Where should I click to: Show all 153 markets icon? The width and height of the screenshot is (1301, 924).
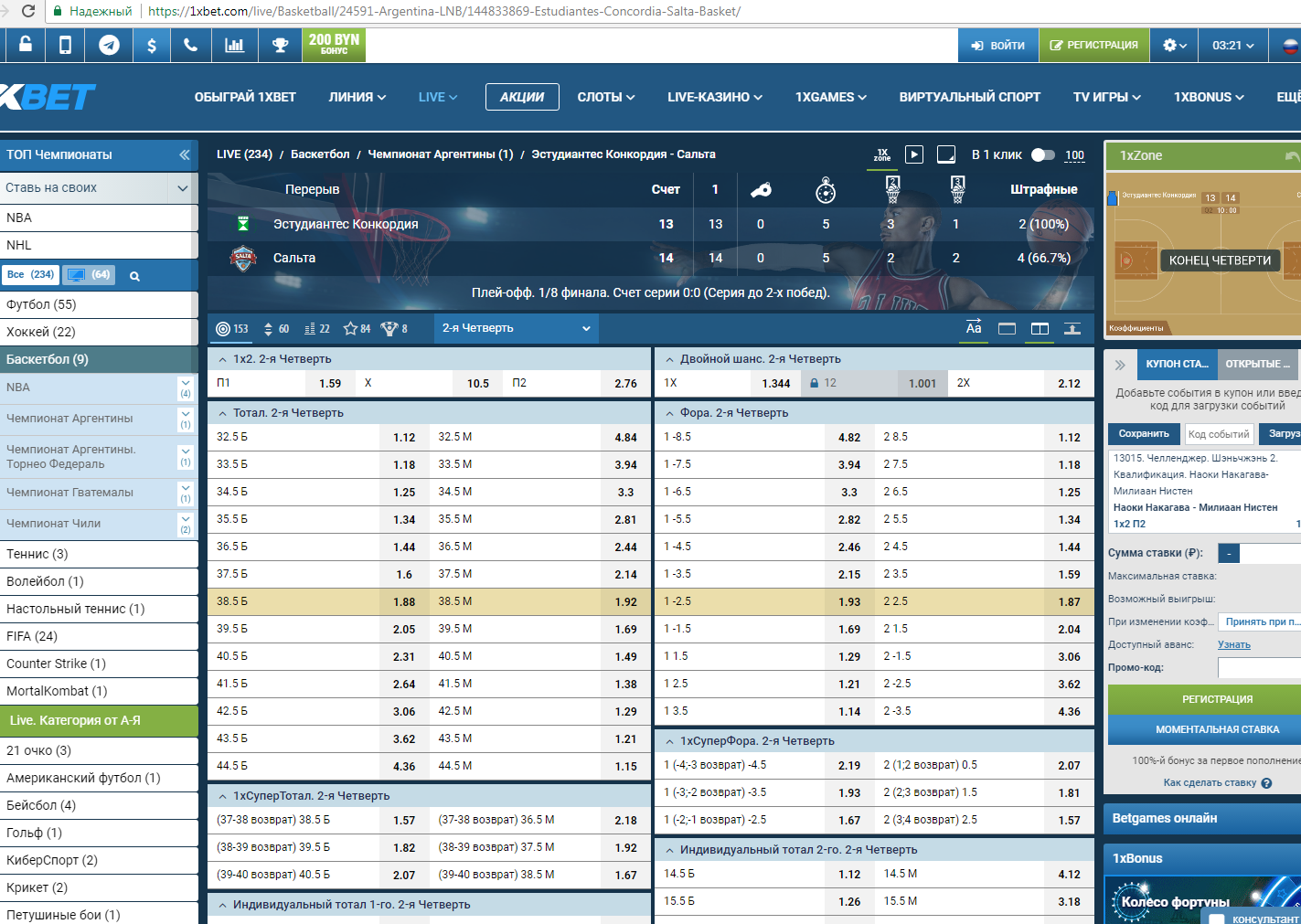[232, 329]
